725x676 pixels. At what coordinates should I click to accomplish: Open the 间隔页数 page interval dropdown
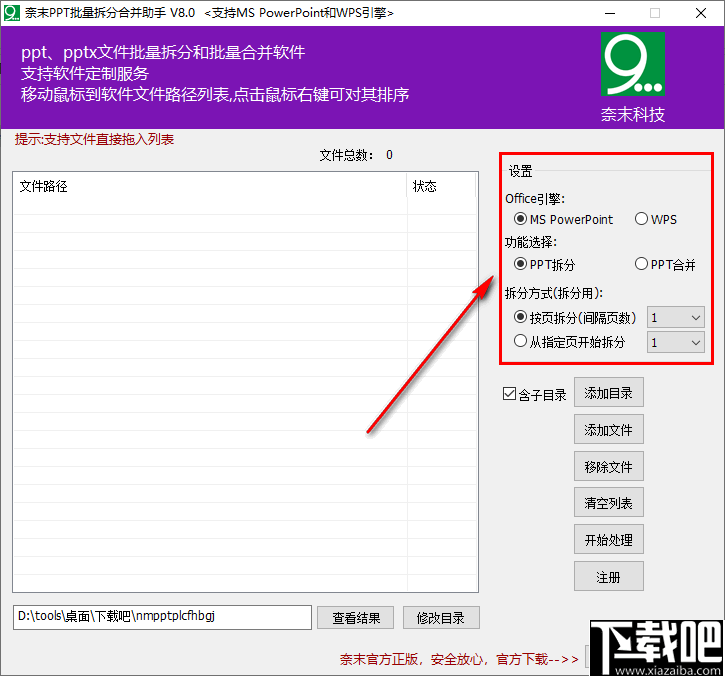coord(676,318)
